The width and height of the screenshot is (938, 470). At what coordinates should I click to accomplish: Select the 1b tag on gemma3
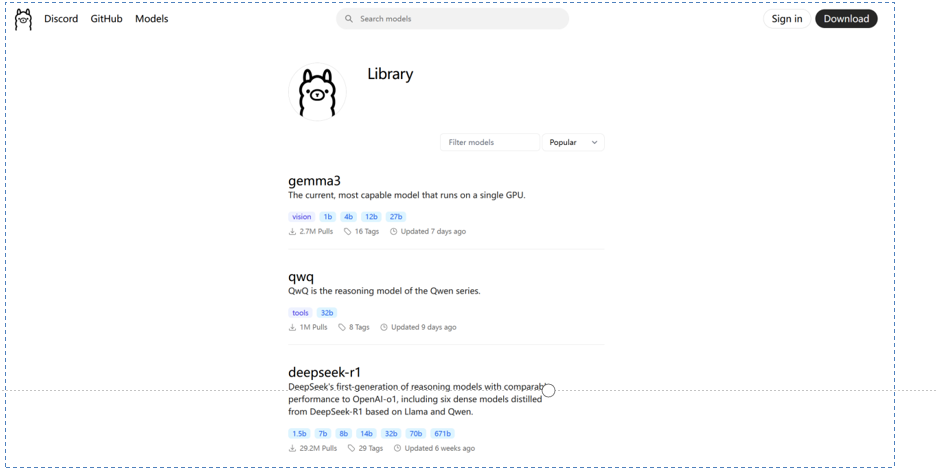pyautogui.click(x=328, y=217)
